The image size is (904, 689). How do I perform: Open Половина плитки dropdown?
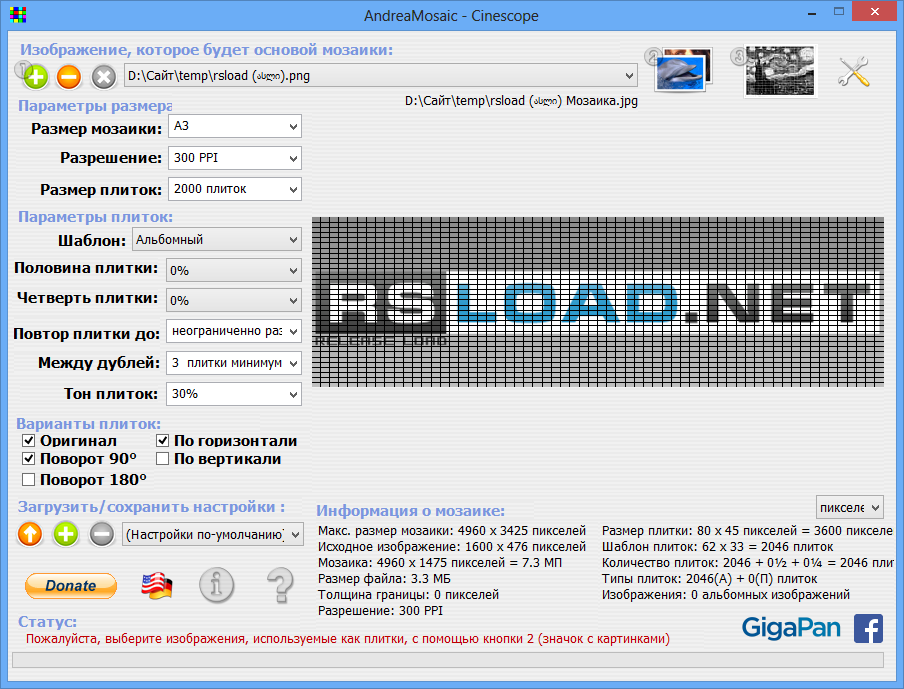click(233, 270)
